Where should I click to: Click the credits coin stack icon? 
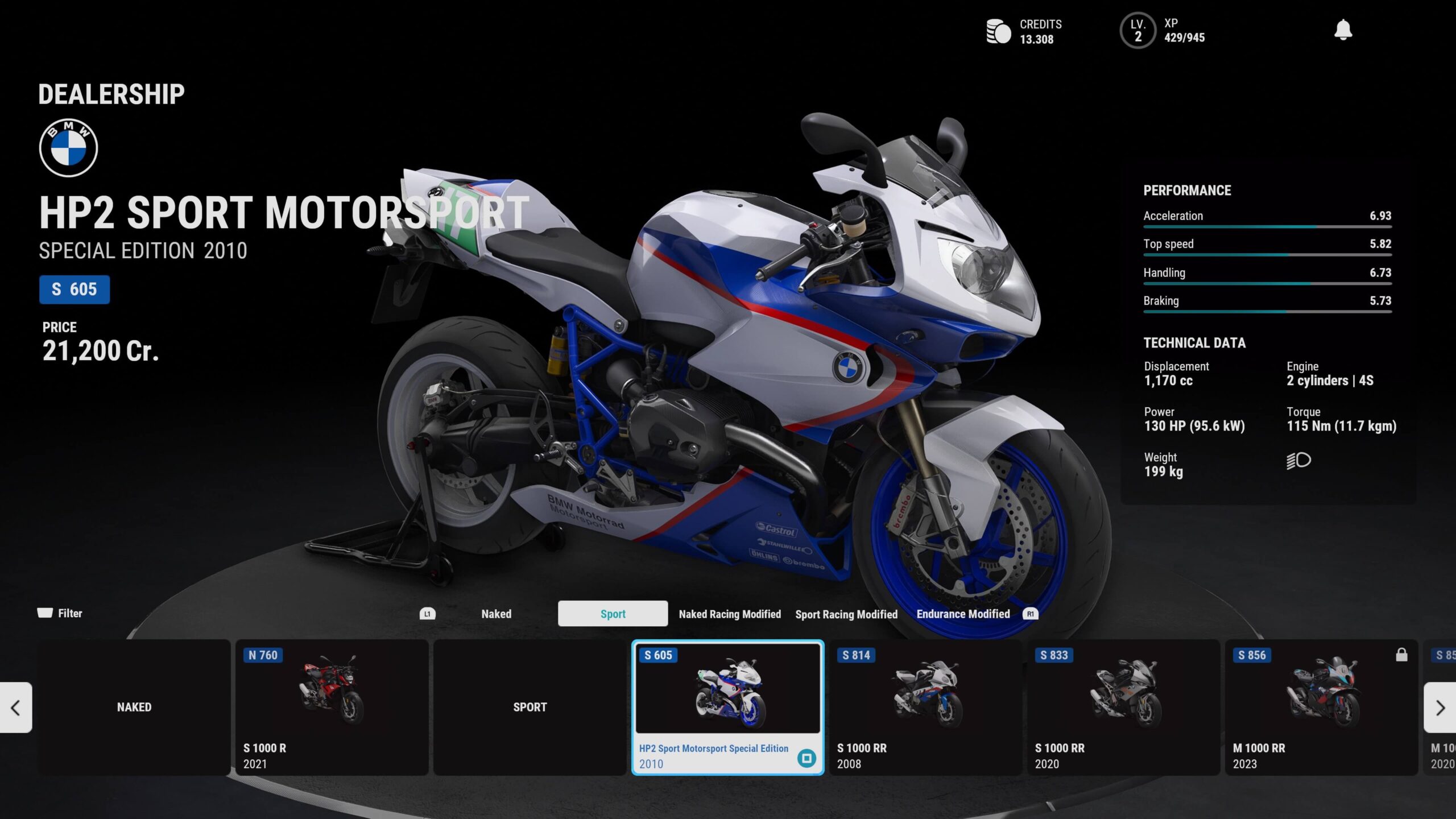tap(998, 31)
